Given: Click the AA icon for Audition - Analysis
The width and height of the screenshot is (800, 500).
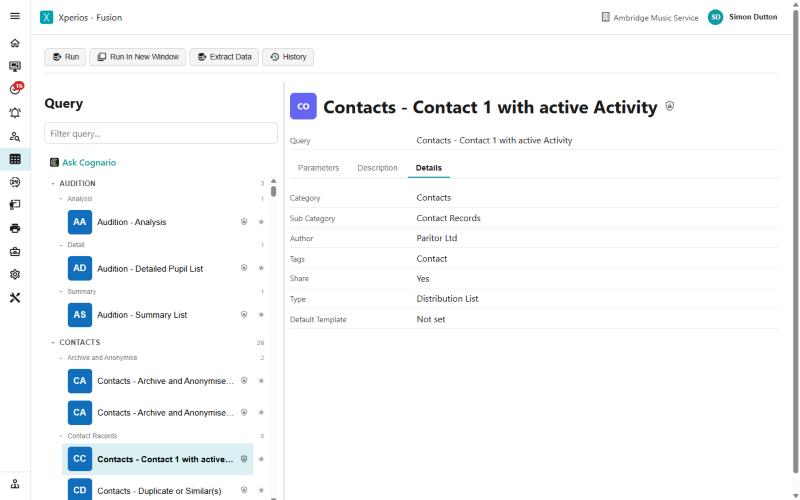Looking at the screenshot, I should 80,222.
